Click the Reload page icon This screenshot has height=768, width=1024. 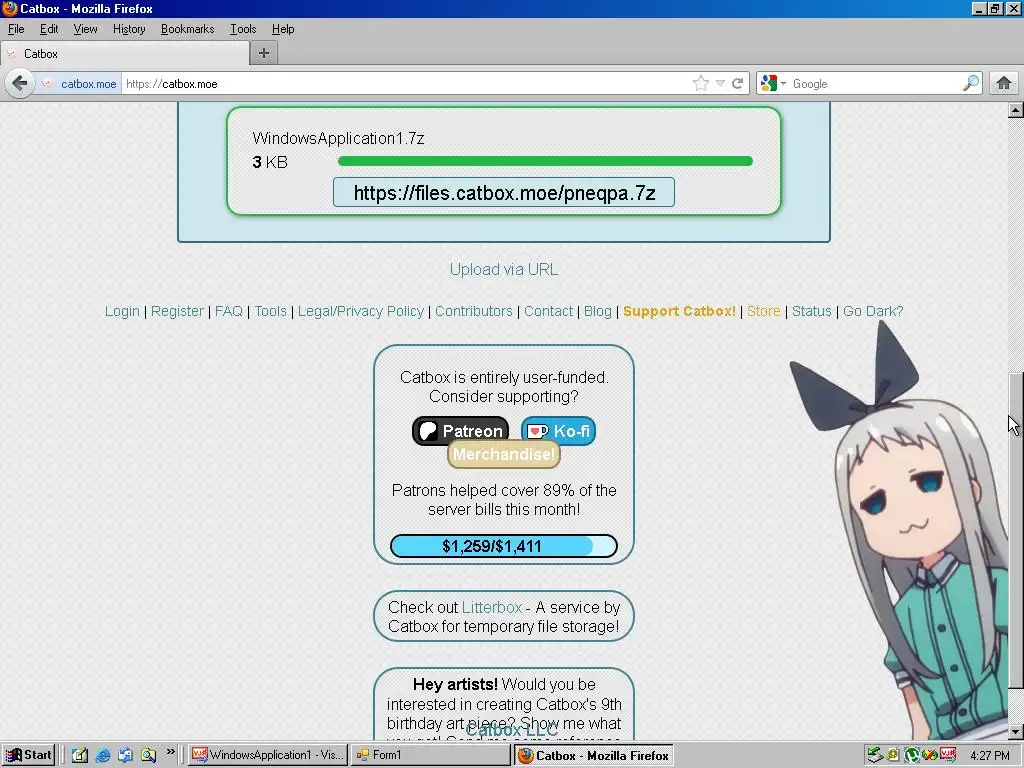(x=737, y=83)
